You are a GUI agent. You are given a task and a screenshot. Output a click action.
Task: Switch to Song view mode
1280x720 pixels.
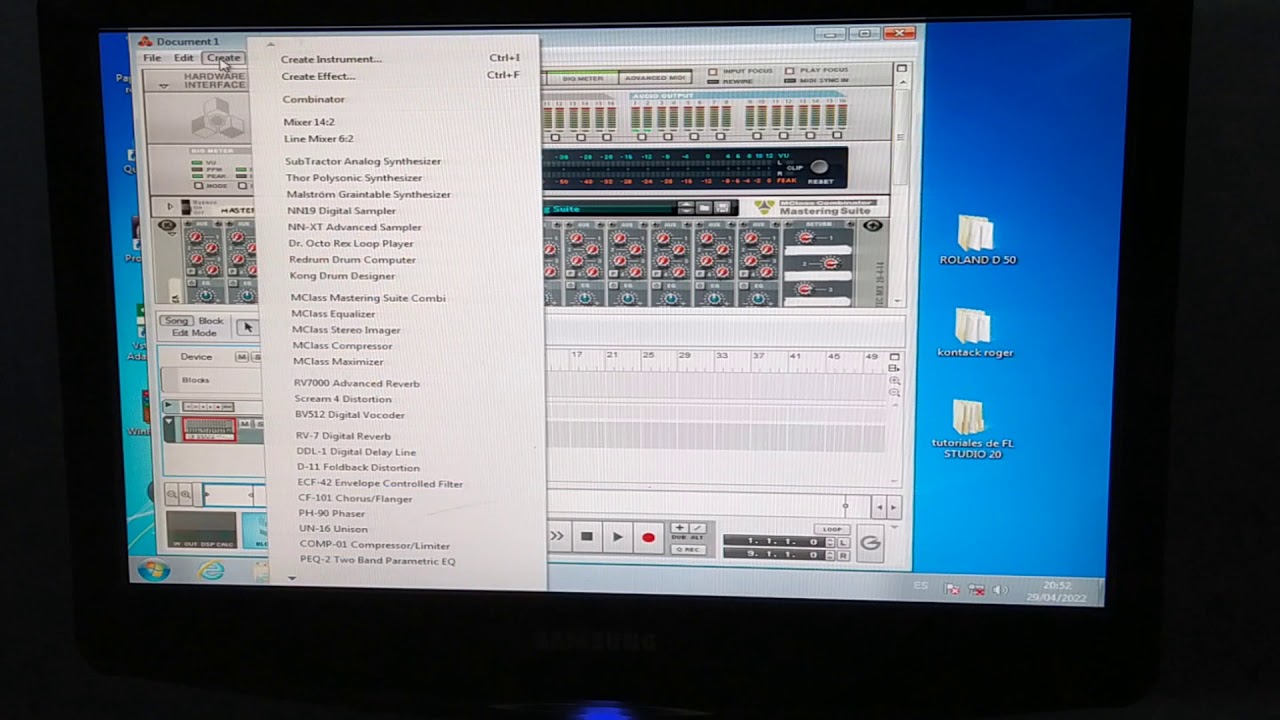176,321
